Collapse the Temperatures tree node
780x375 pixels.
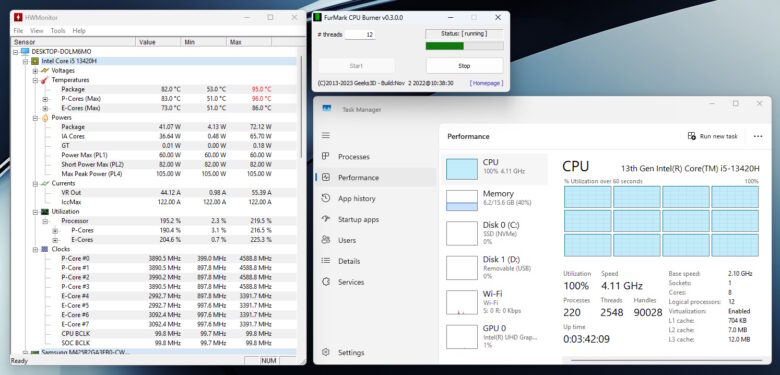click(x=35, y=80)
